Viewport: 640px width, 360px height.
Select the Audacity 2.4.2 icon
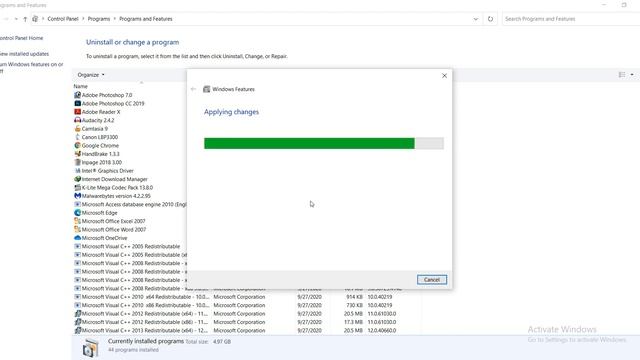tap(78, 120)
